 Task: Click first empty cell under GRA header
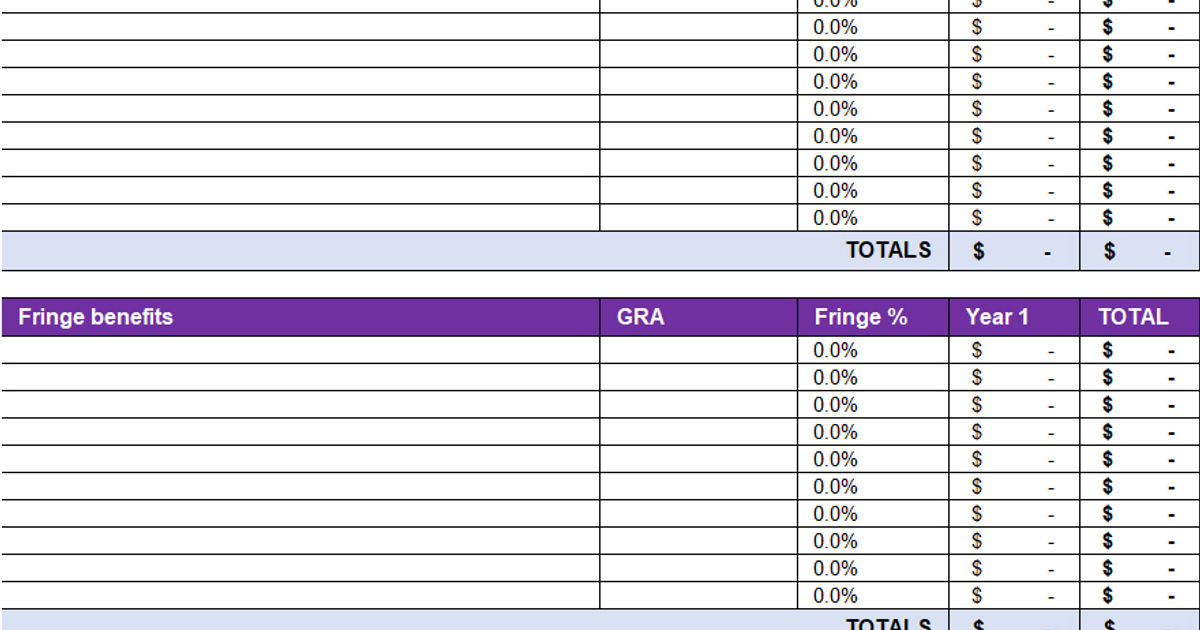698,350
